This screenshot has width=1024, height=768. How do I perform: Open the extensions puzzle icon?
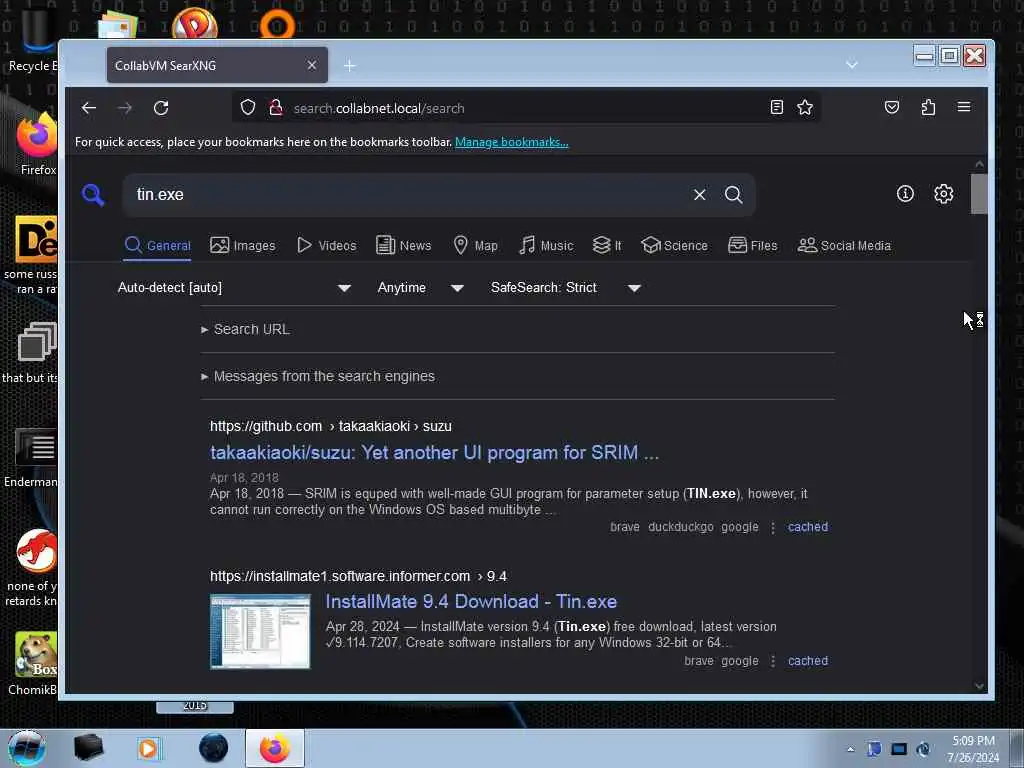click(x=928, y=107)
